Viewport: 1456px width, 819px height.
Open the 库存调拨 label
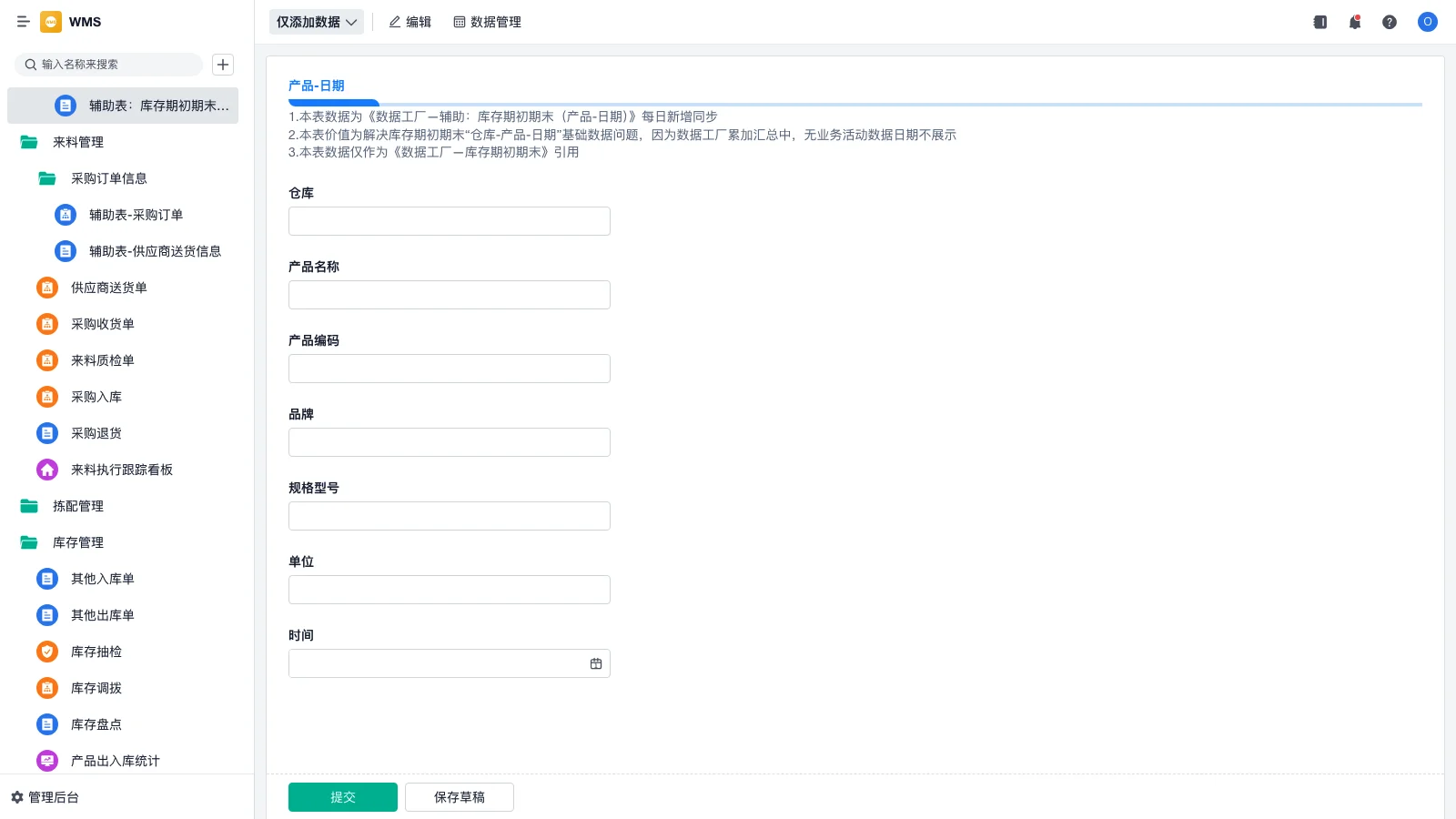(x=96, y=688)
